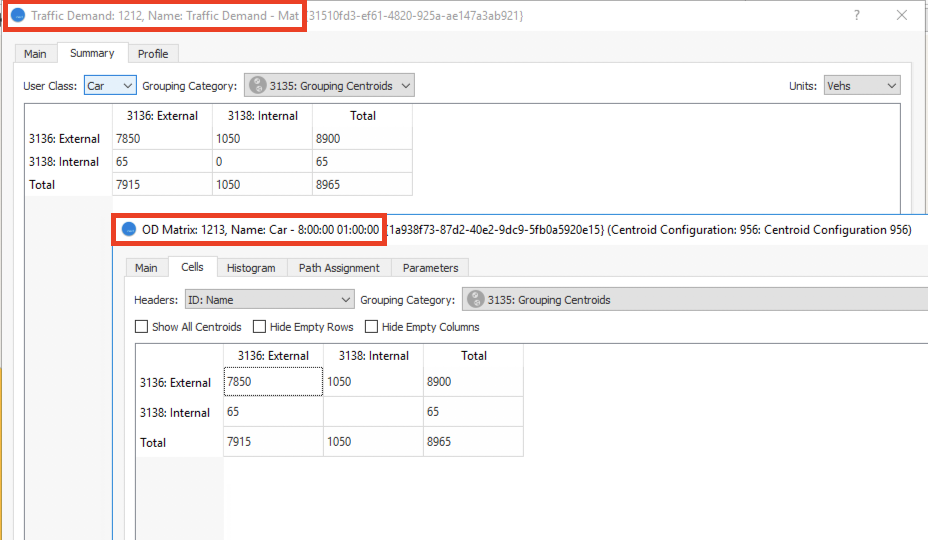The height and width of the screenshot is (540, 928).
Task: Click the Help question mark button
Action: pyautogui.click(x=856, y=16)
